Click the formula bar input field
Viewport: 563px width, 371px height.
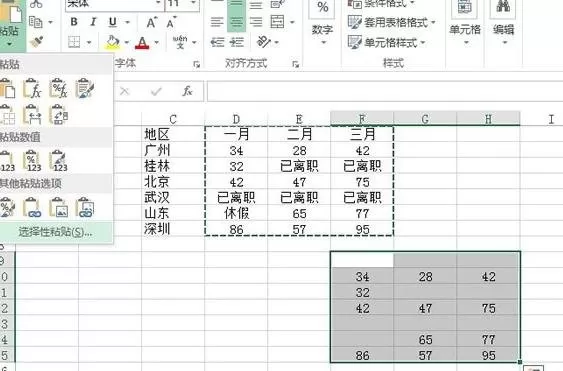[x=385, y=91]
